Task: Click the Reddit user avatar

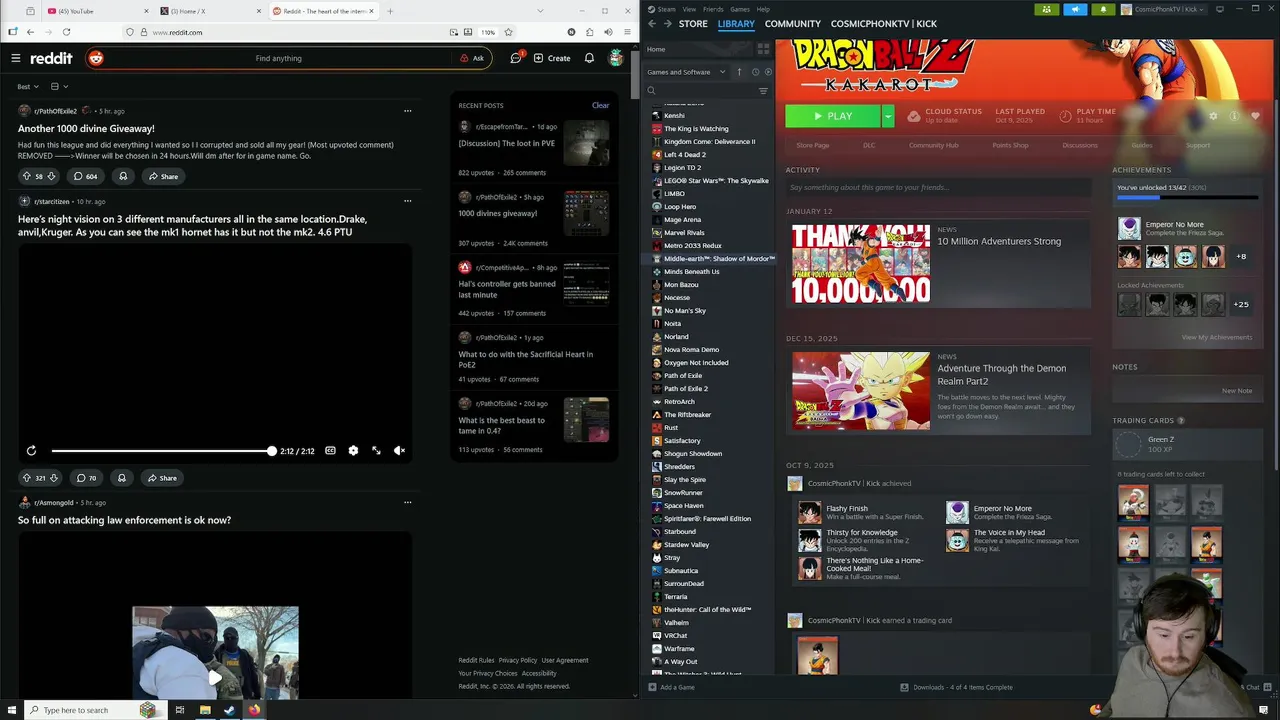Action: point(616,58)
